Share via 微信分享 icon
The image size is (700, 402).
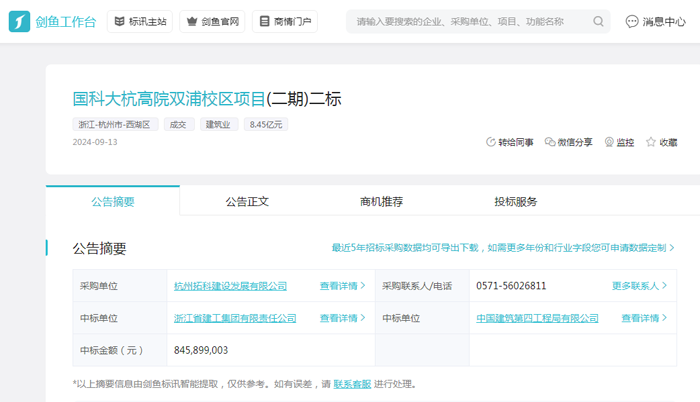[550, 143]
